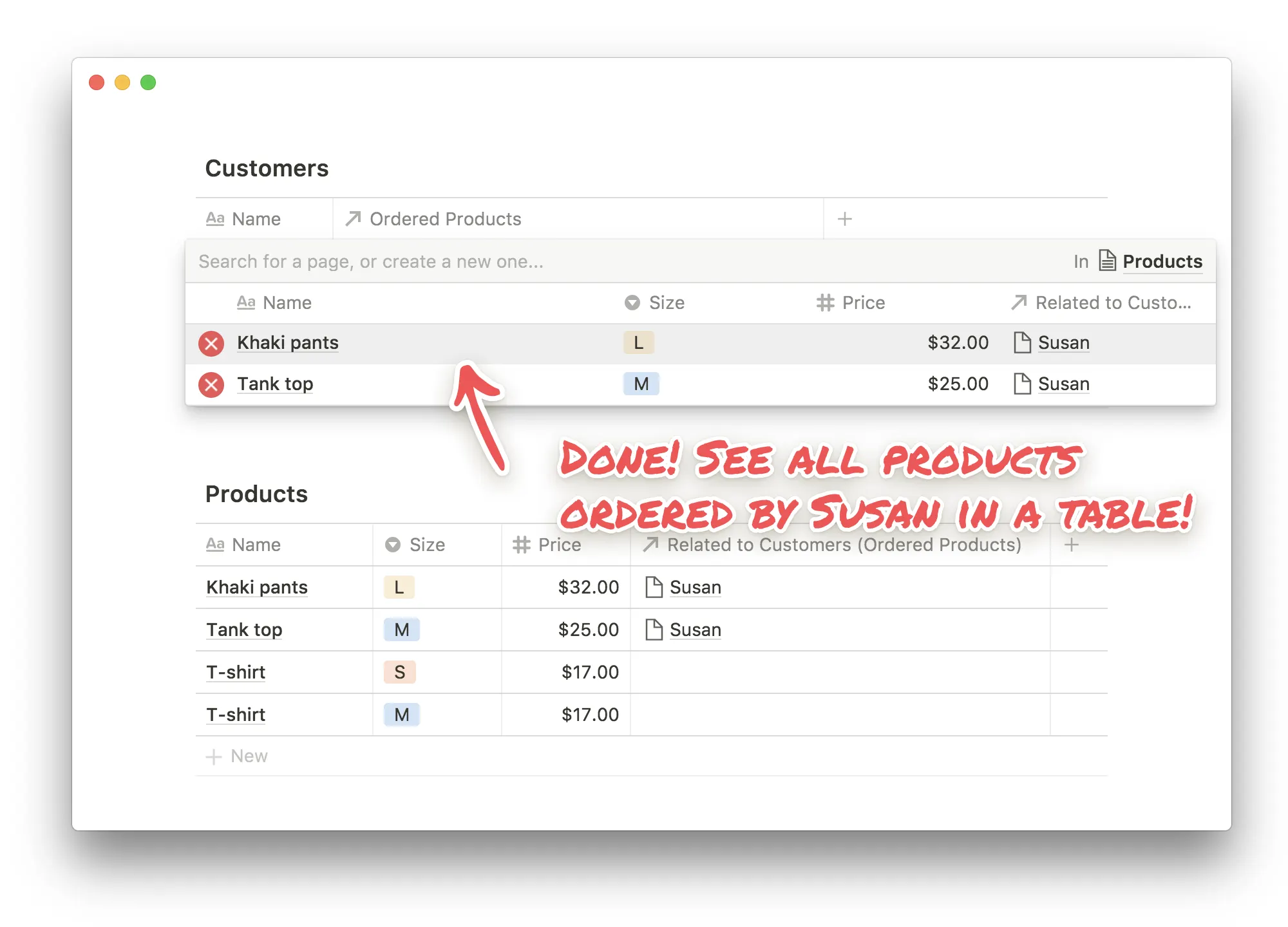Open Khaki pants page in Products table
The height and width of the screenshot is (927, 1288).
tap(257, 587)
